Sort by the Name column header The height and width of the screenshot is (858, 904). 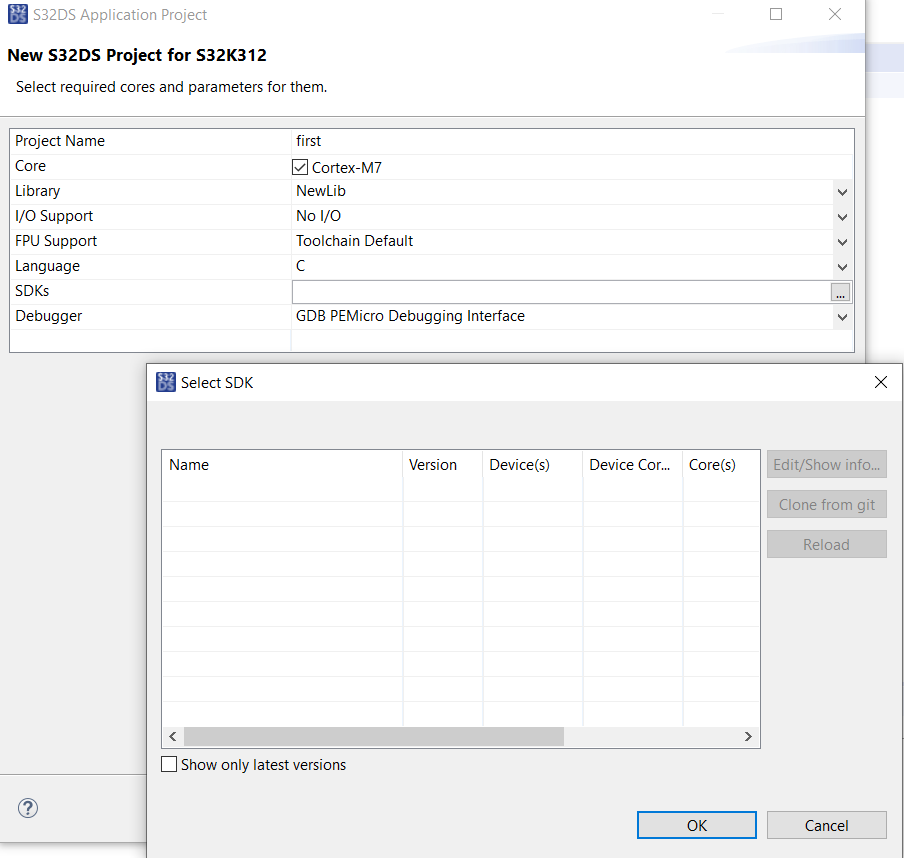click(x=280, y=464)
